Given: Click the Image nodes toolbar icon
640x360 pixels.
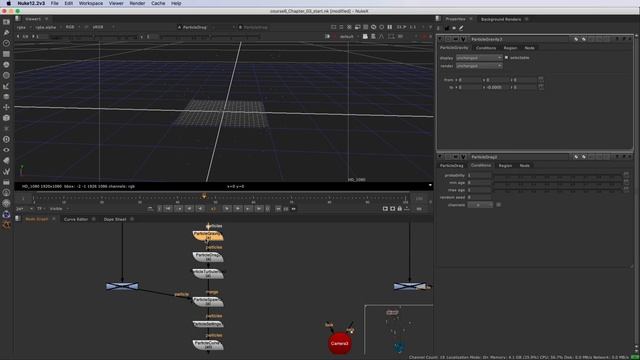Looking at the screenshot, I should 6,22.
